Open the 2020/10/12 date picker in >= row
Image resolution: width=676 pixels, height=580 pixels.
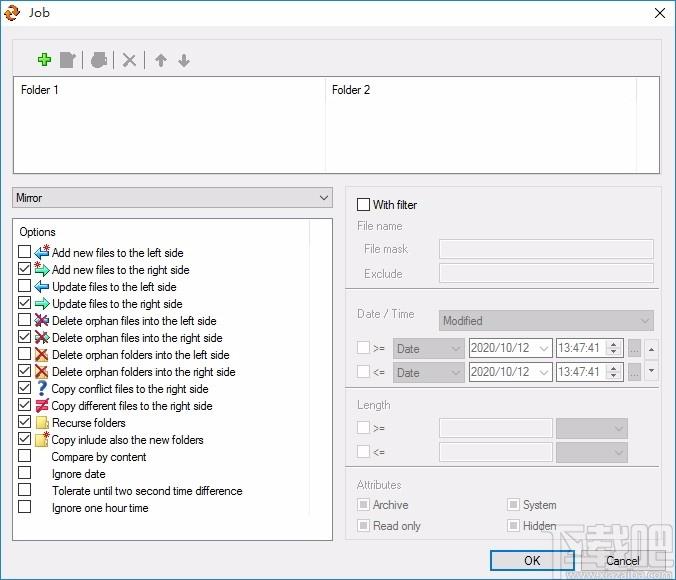click(510, 348)
